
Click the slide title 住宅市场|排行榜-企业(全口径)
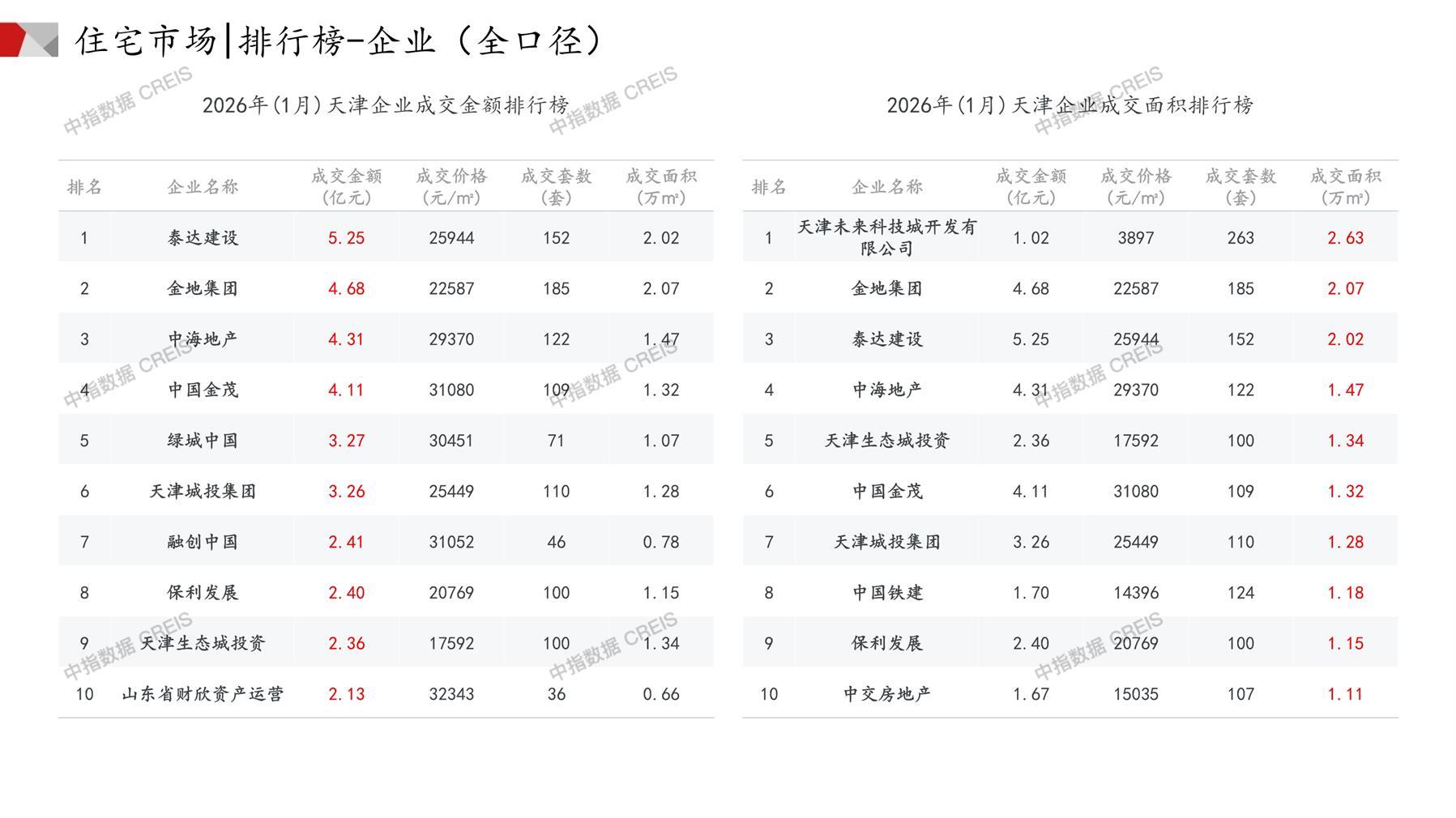(x=340, y=40)
